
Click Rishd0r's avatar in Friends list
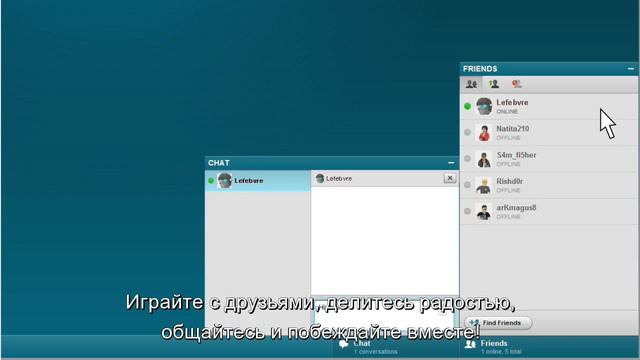tap(484, 185)
